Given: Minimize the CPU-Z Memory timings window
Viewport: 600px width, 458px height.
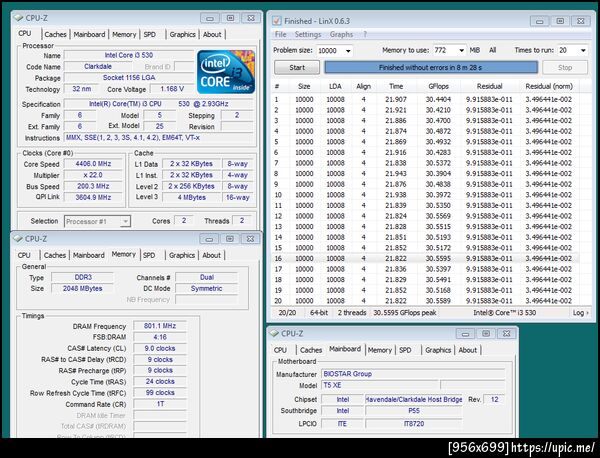Looking at the screenshot, I should coord(209,239).
